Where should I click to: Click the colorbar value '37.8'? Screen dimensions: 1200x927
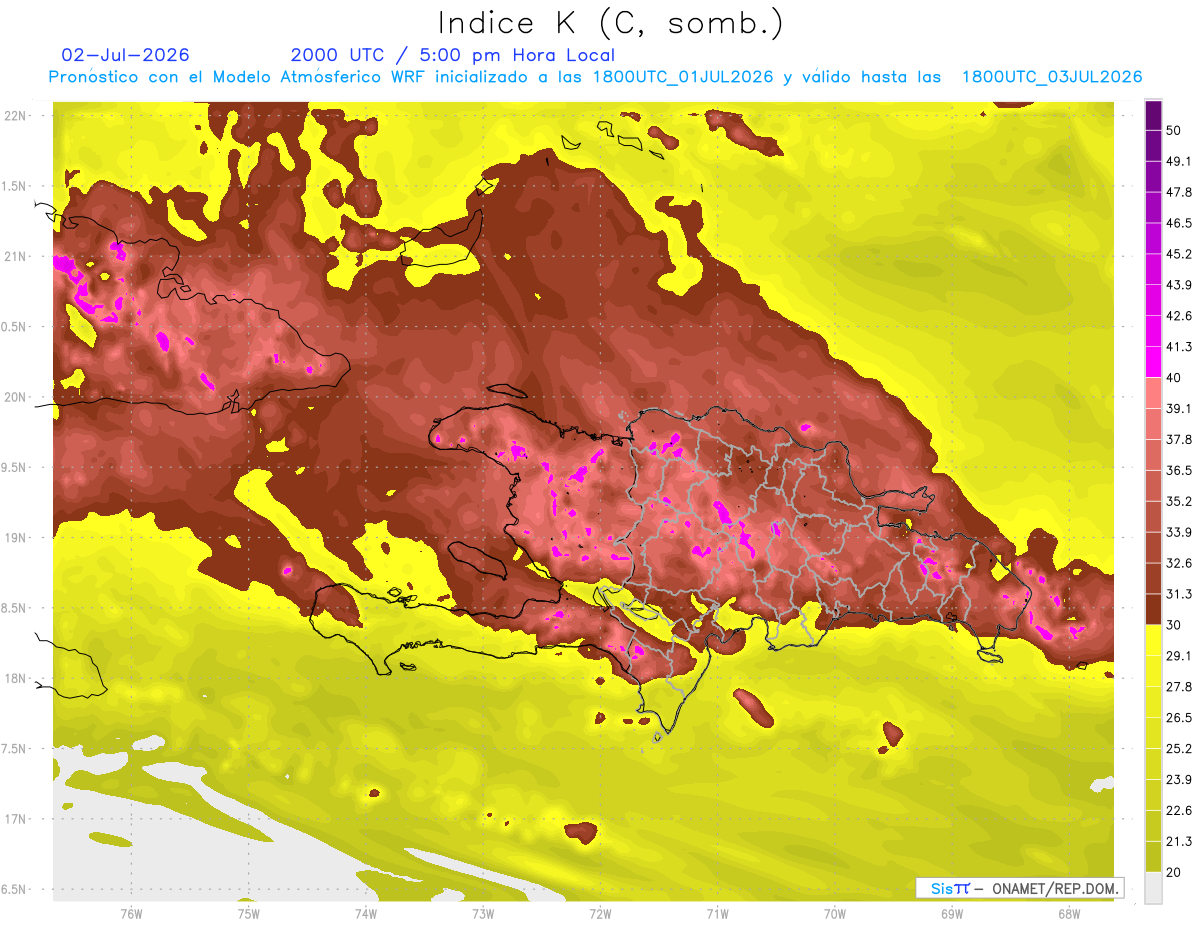(x=1178, y=440)
